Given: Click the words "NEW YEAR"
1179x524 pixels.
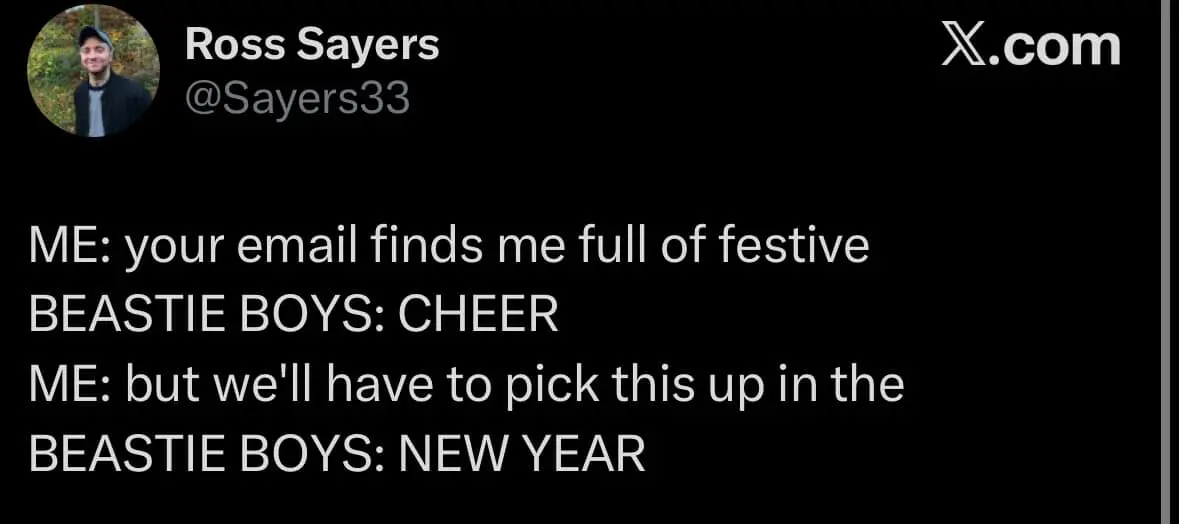Looking at the screenshot, I should pyautogui.click(x=522, y=455).
